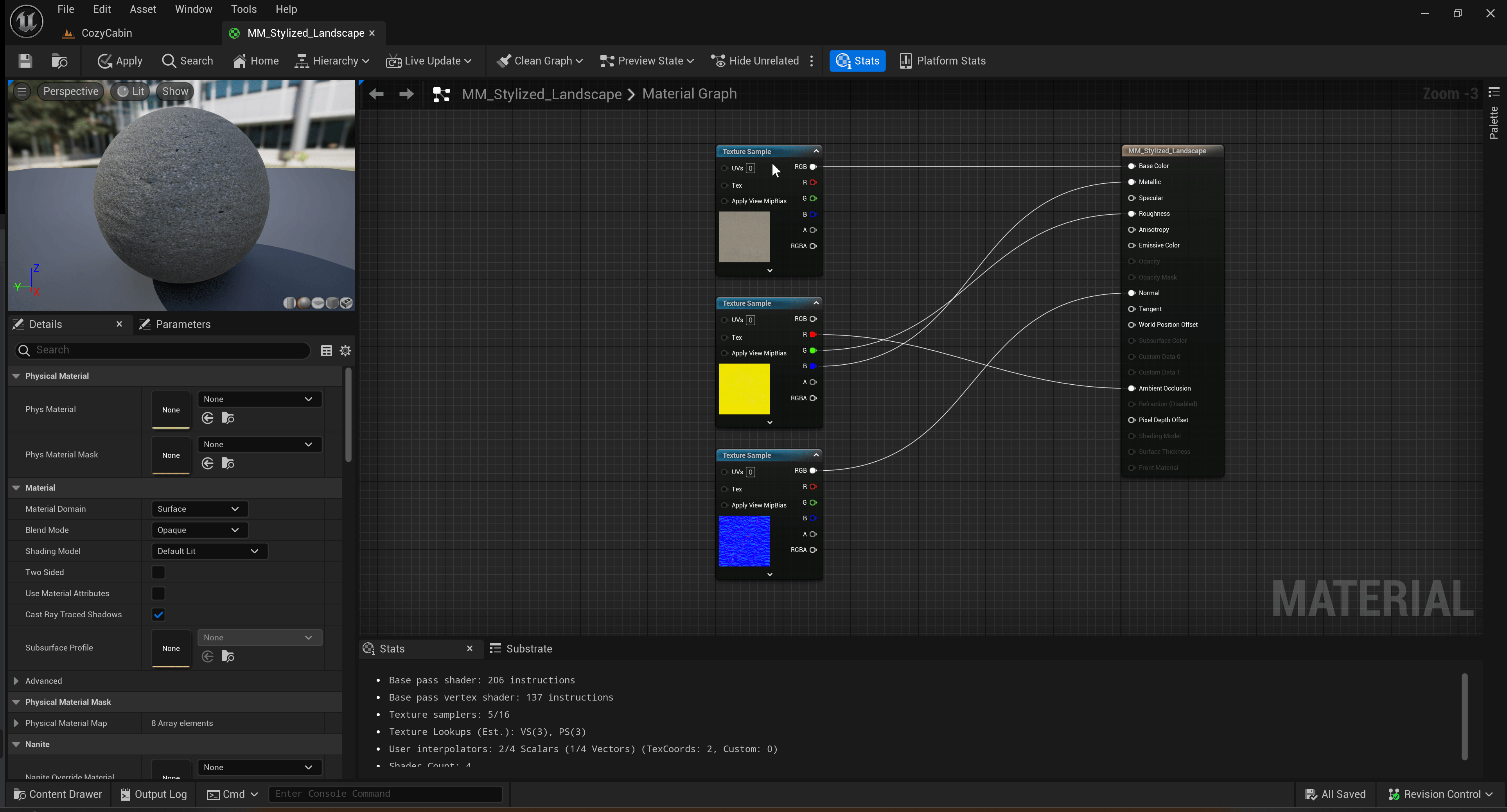Image resolution: width=1507 pixels, height=812 pixels.
Task: Toggle Use Material Attributes
Action: click(158, 593)
